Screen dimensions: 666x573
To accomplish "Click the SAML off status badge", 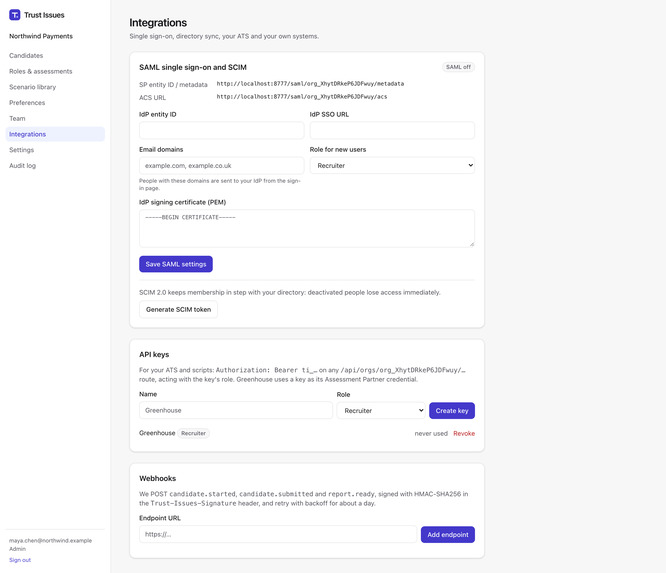I will (x=458, y=67).
